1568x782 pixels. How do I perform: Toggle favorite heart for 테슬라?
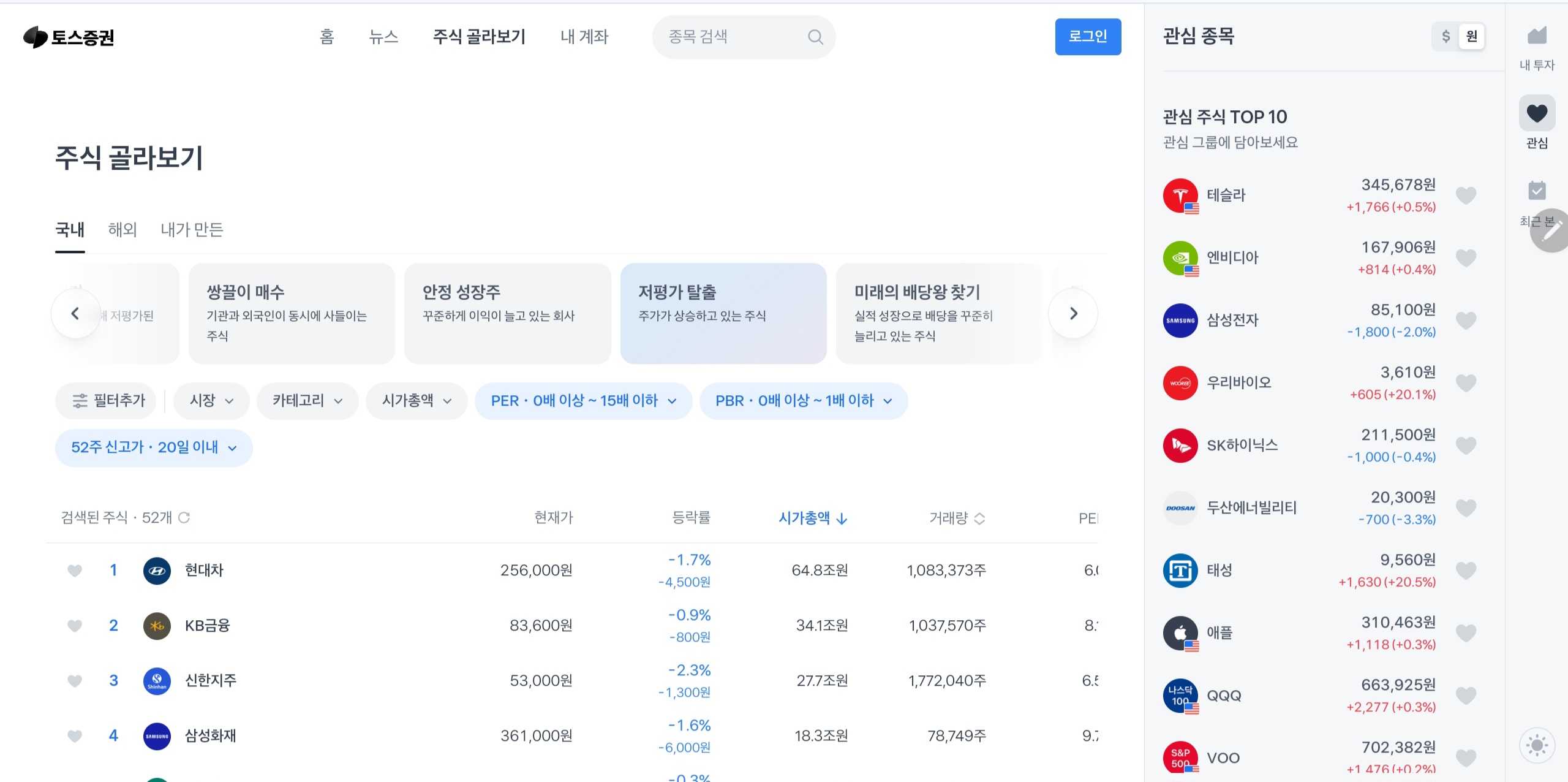(x=1466, y=195)
